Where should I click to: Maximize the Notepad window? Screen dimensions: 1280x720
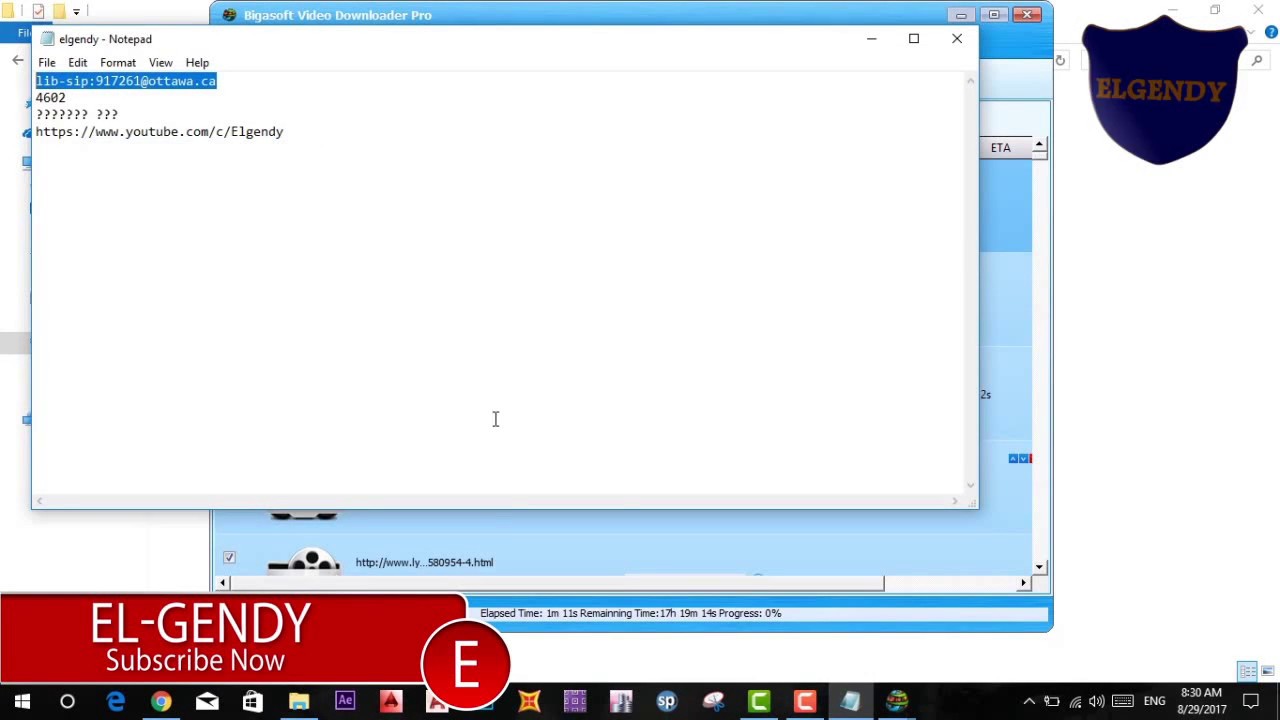click(913, 38)
